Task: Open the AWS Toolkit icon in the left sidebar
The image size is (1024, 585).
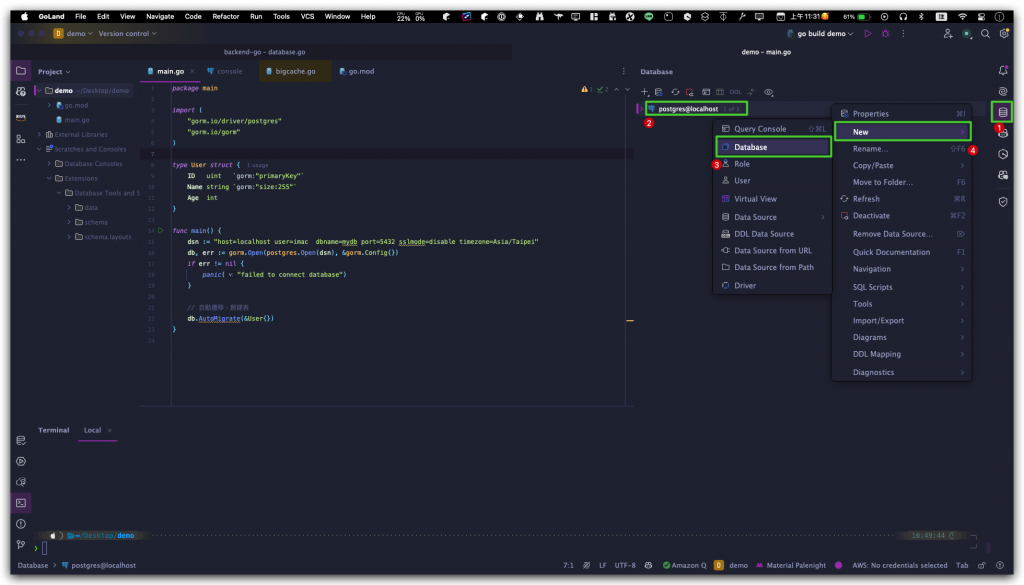Action: click(21, 118)
